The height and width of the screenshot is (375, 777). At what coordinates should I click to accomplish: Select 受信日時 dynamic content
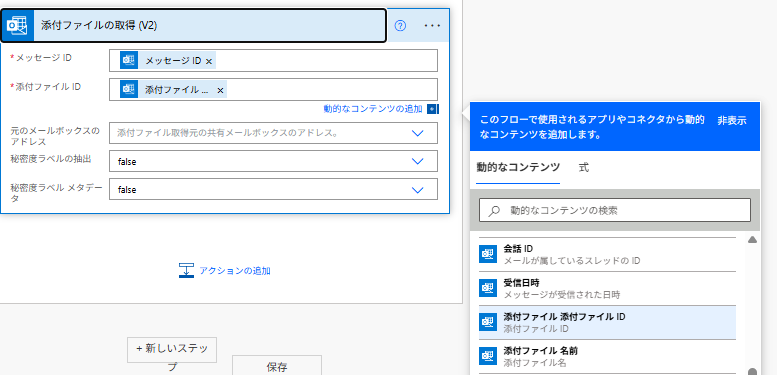click(x=608, y=288)
